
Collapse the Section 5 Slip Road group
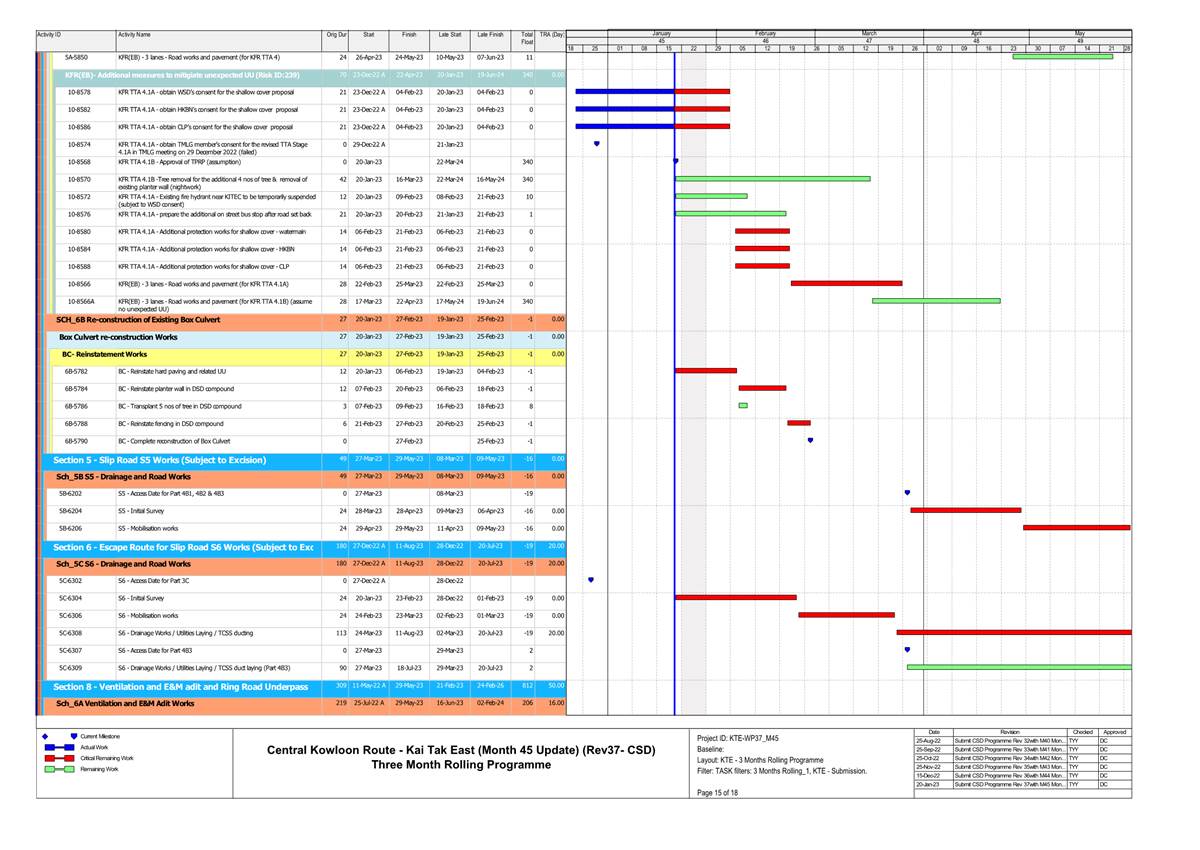click(x=160, y=460)
